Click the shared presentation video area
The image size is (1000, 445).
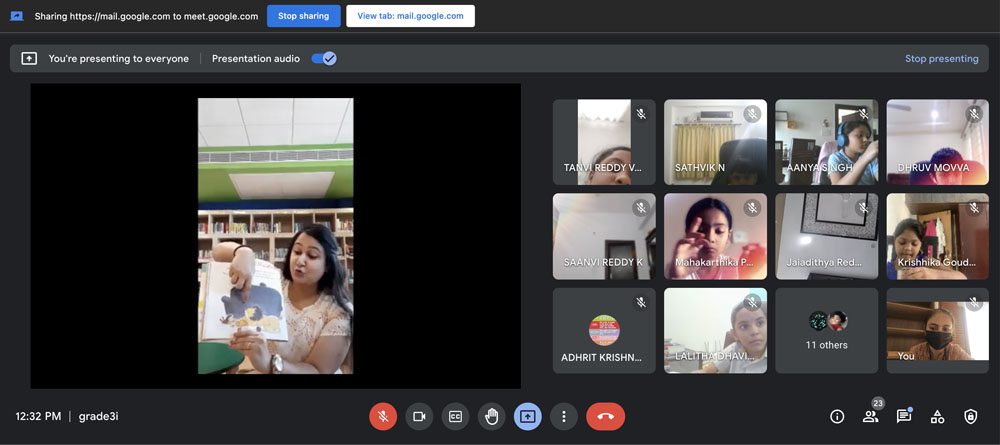(275, 236)
